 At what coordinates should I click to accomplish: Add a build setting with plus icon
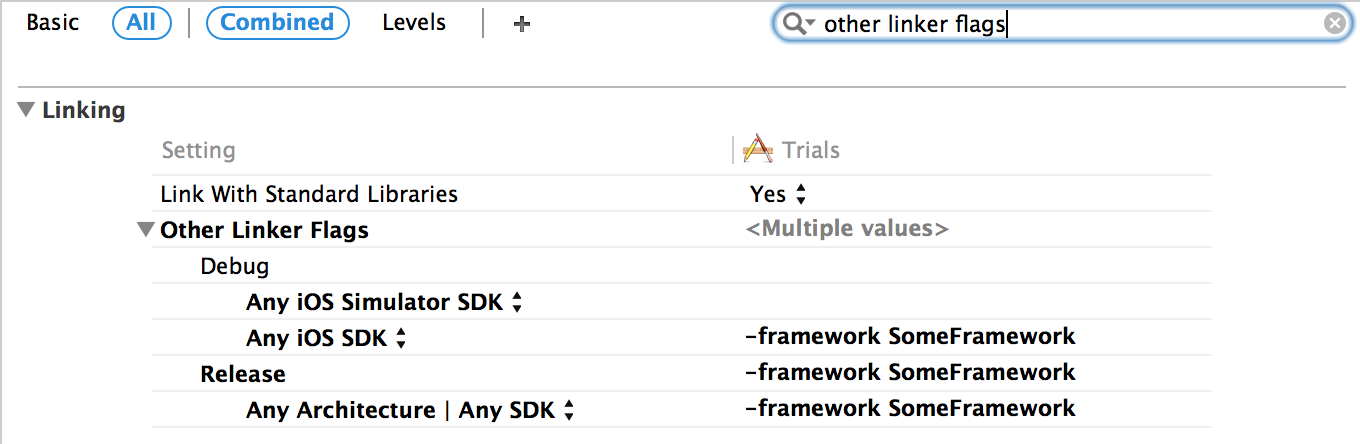[x=521, y=24]
